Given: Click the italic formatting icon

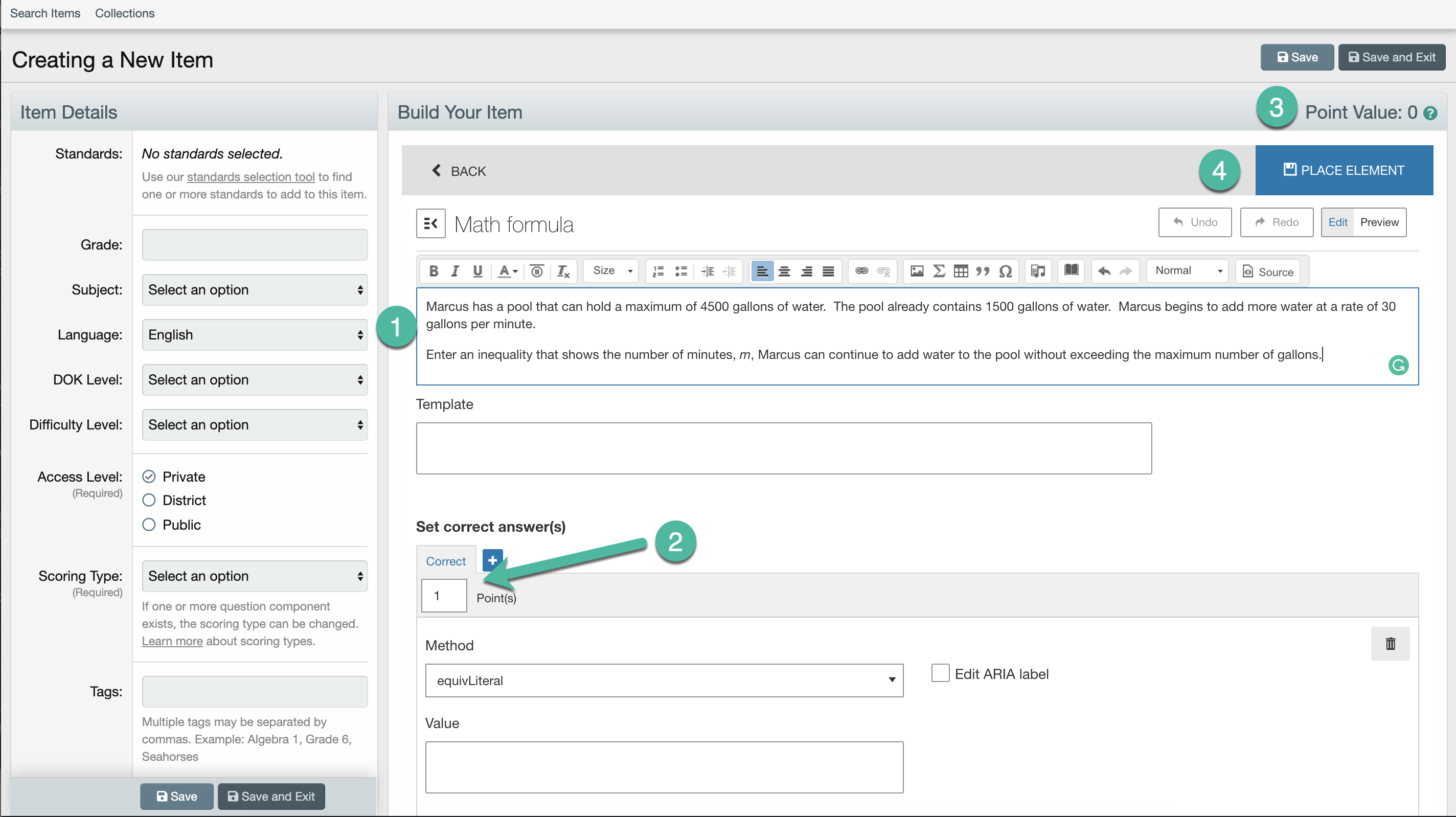Looking at the screenshot, I should click(x=455, y=271).
